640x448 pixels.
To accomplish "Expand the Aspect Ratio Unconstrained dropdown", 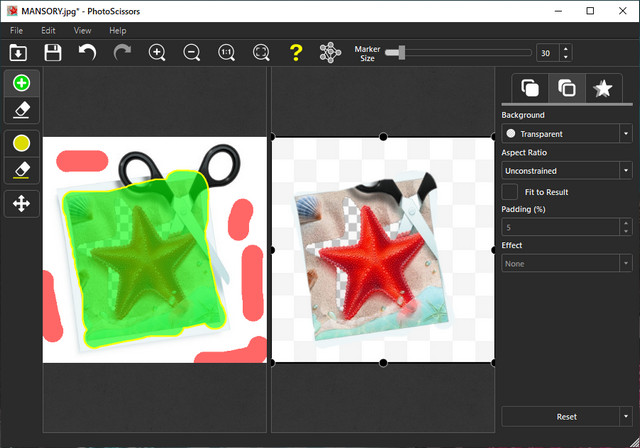I will (566, 171).
